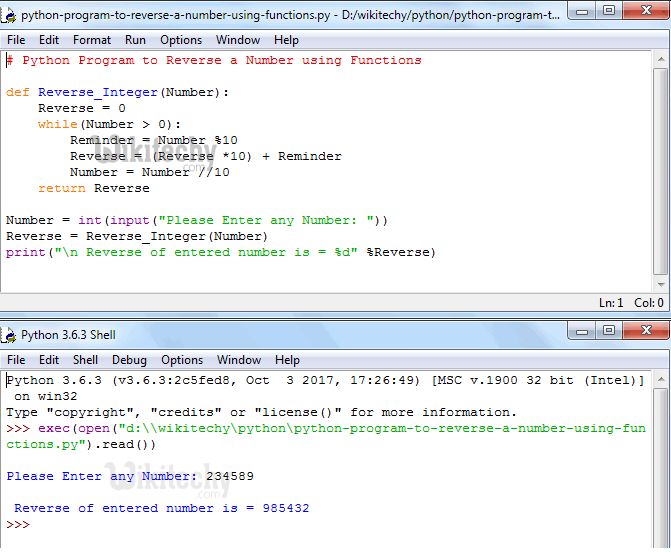Maximize the Python Shell window
Viewport: 671px width, 560px height.
tap(609, 331)
